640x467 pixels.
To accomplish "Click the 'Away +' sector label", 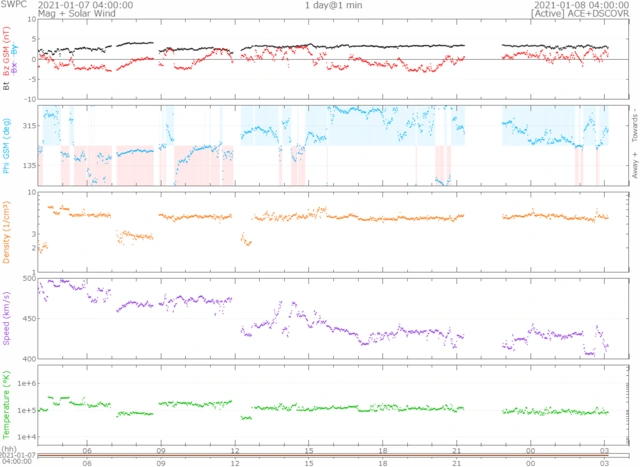I will point(635,165).
